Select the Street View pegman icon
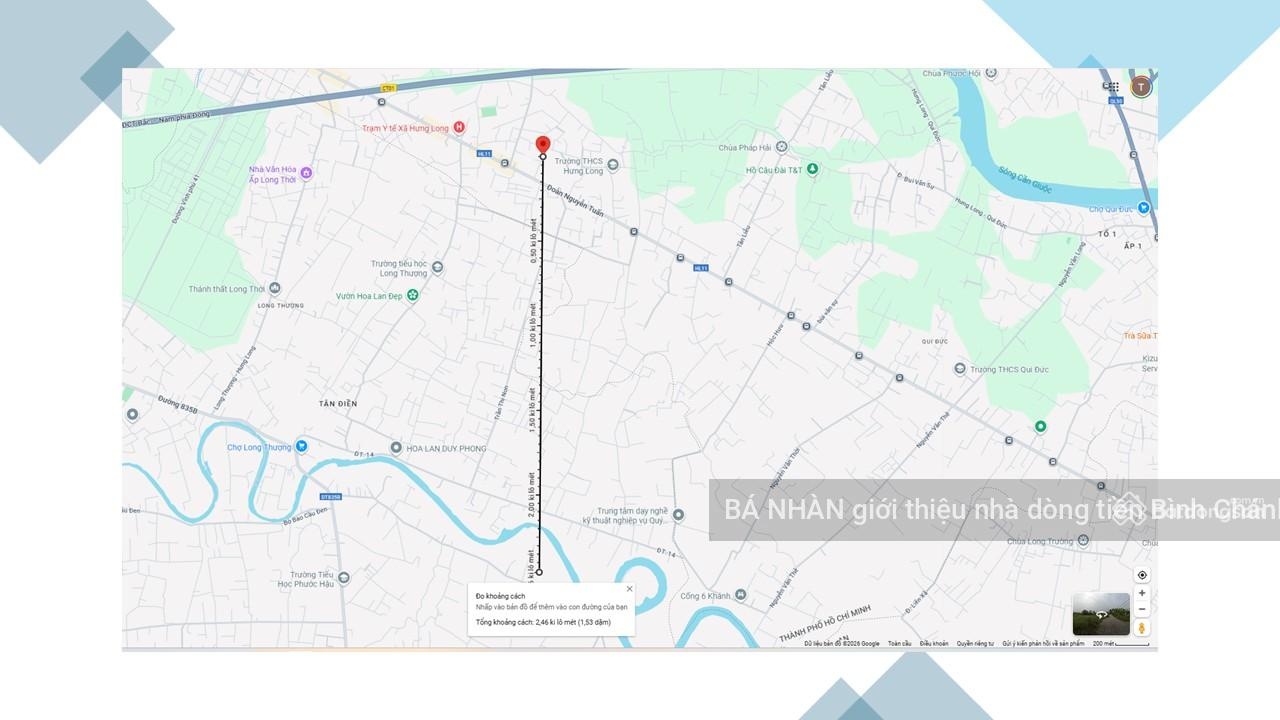1280x720 pixels. click(x=1142, y=628)
